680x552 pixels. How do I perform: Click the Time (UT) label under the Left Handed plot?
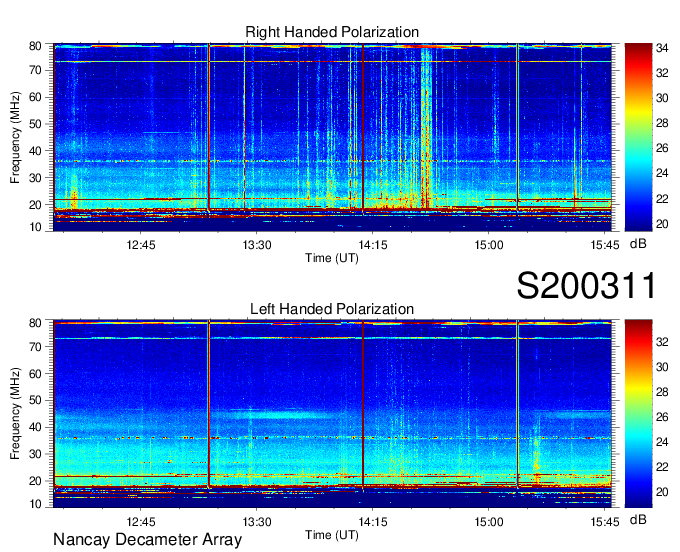(x=332, y=535)
